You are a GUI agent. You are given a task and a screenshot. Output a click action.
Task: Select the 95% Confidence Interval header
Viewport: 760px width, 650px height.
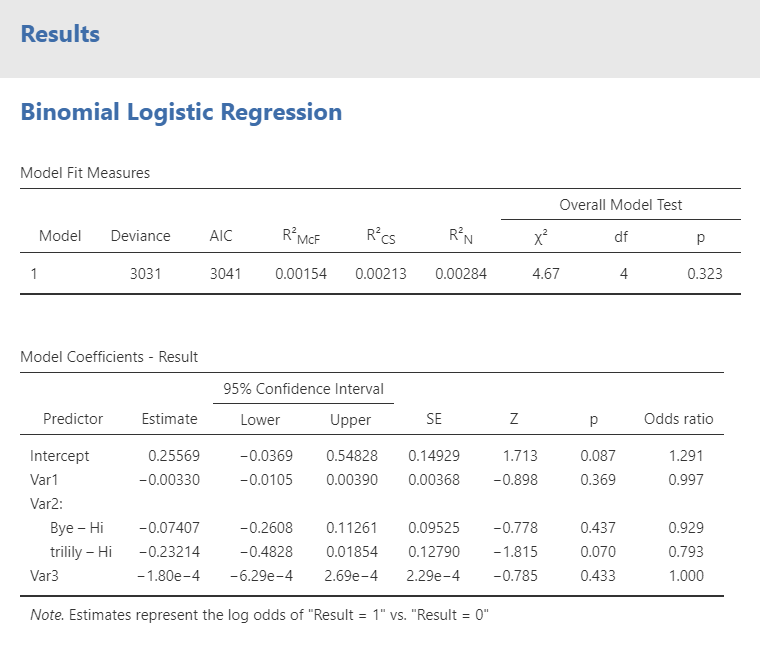click(304, 389)
